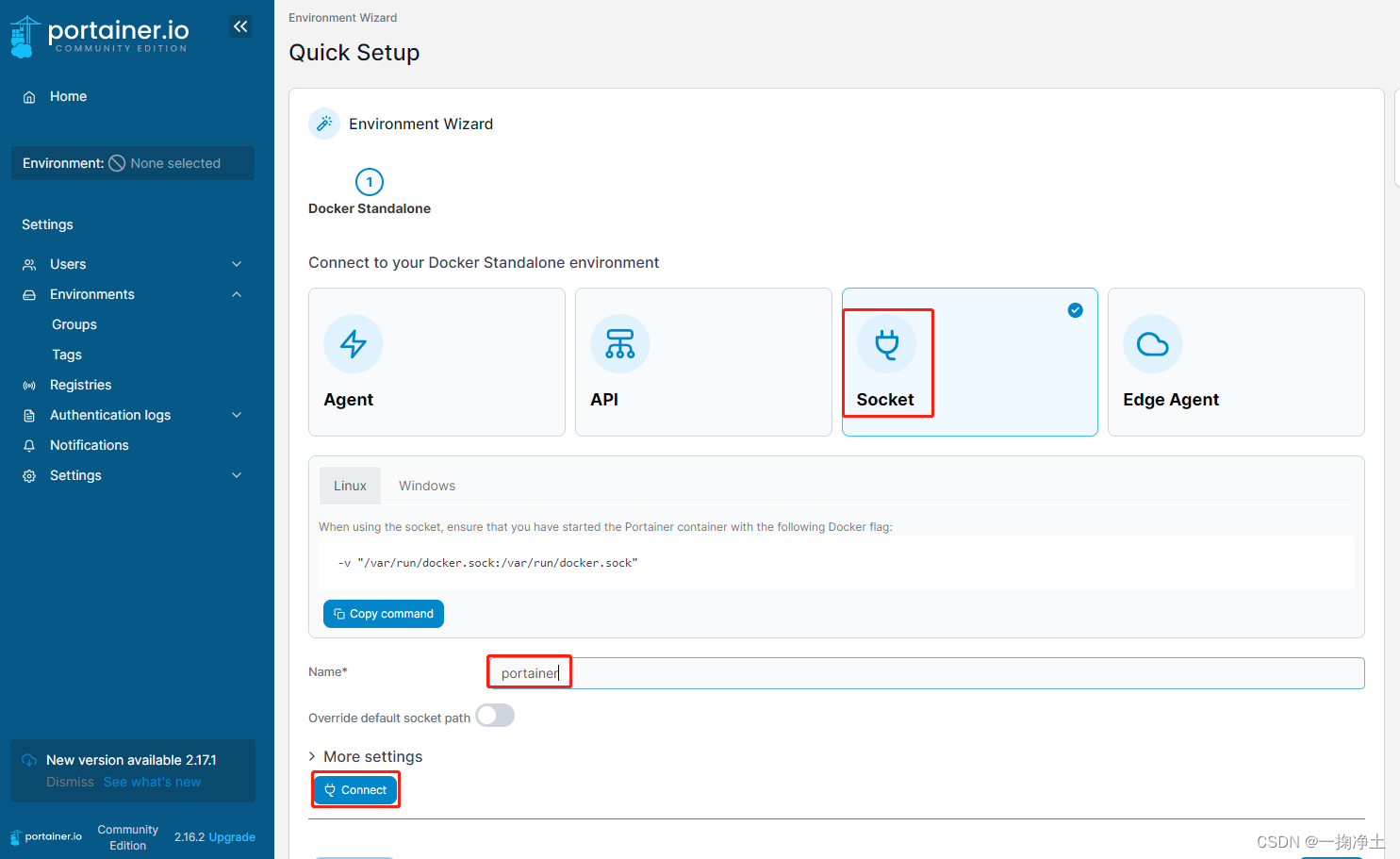Click the small portainer.io footer logo
Image resolution: width=1400 pixels, height=859 pixels.
[x=46, y=836]
